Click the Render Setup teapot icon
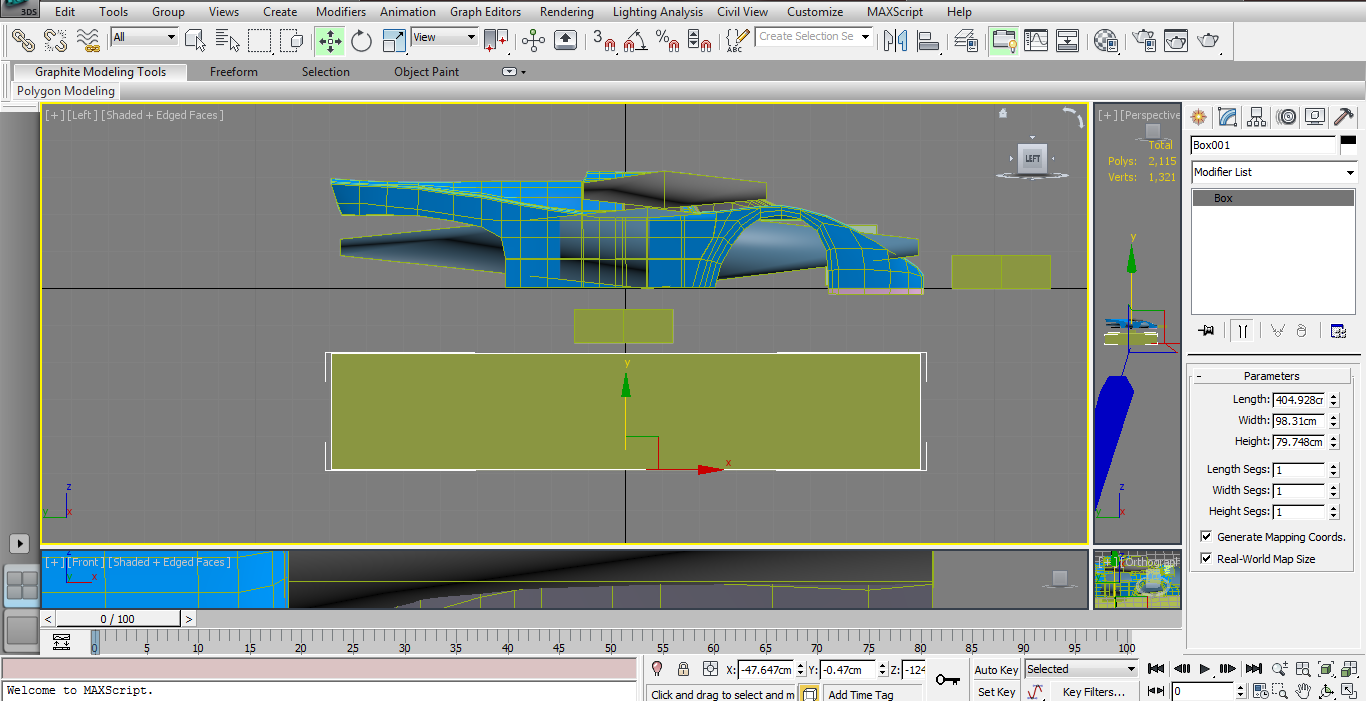The width and height of the screenshot is (1366, 701). coord(1145,40)
